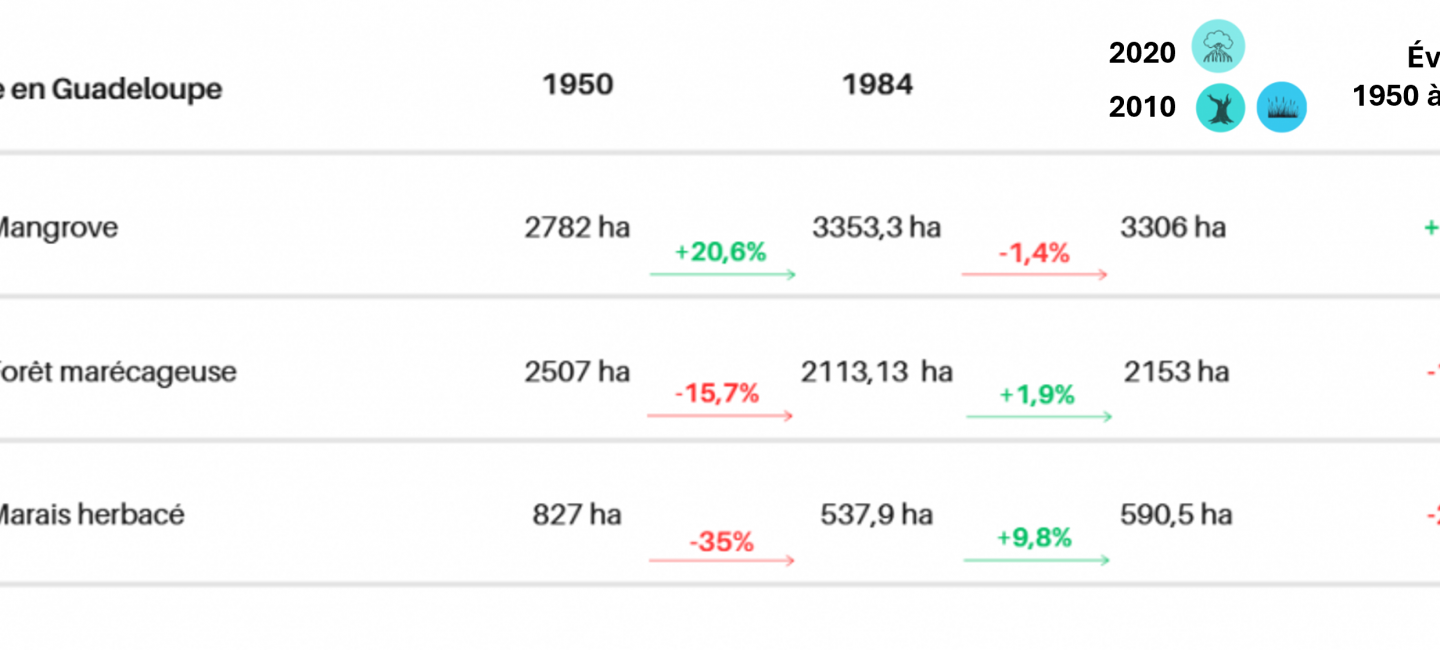The image size is (1440, 650).
Task: Click the red arrow under -15,7%
Action: coord(720,416)
